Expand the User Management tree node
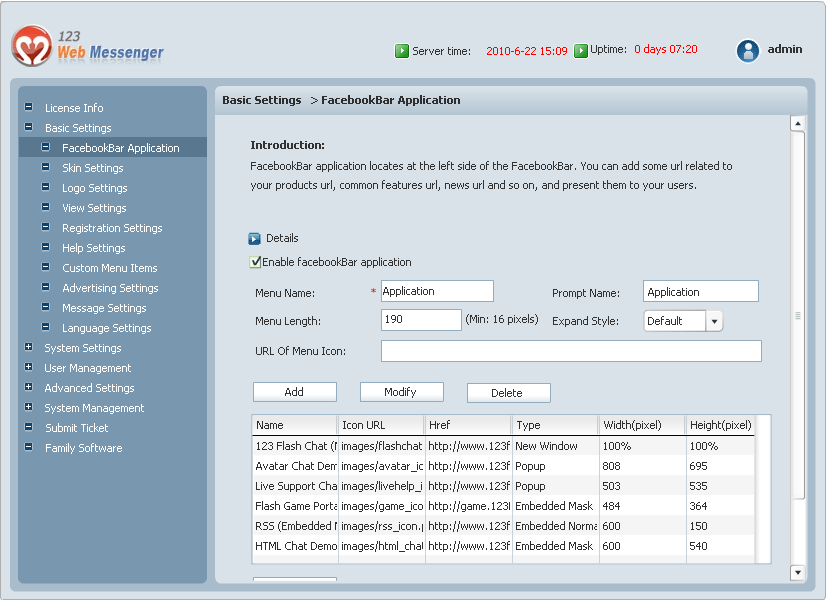Viewport: 826px width, 601px height. point(28,368)
